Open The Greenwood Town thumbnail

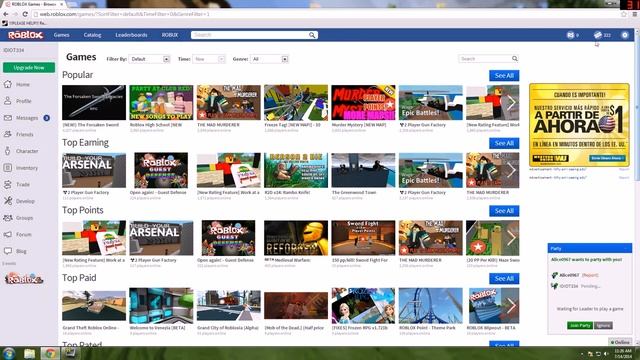coord(363,170)
